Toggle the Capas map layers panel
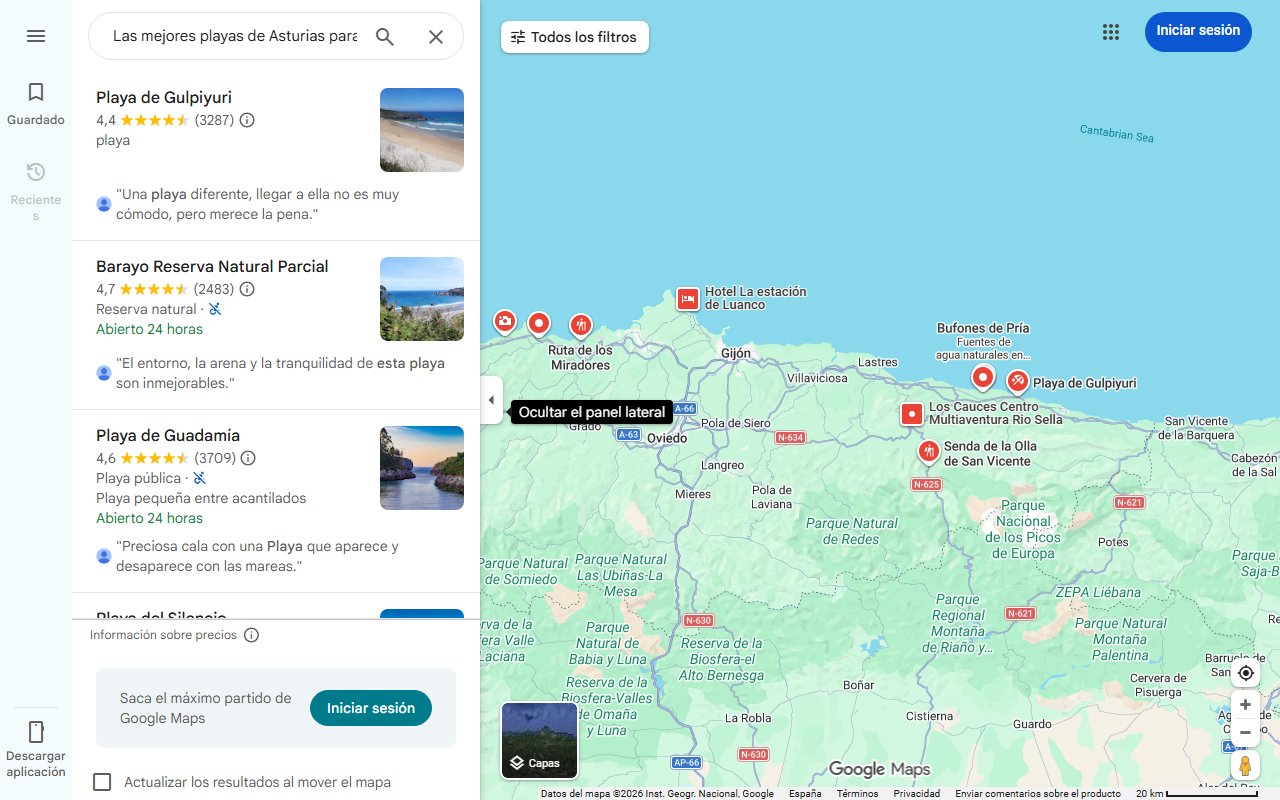 (538, 741)
